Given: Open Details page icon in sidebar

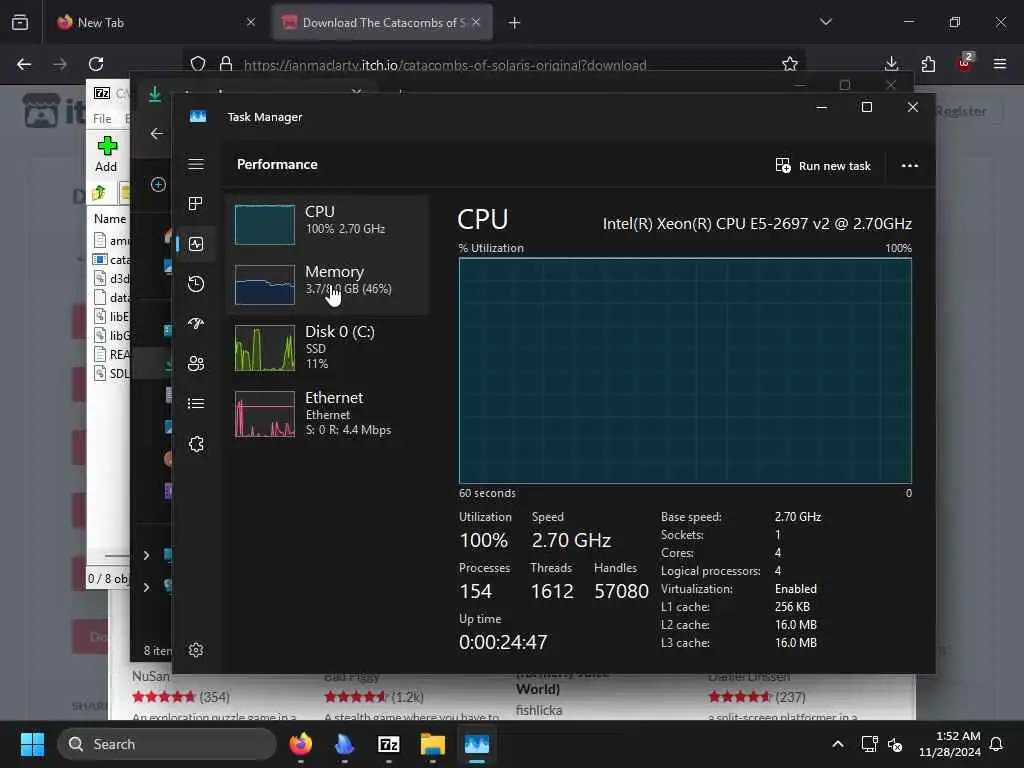Looking at the screenshot, I should tap(196, 404).
